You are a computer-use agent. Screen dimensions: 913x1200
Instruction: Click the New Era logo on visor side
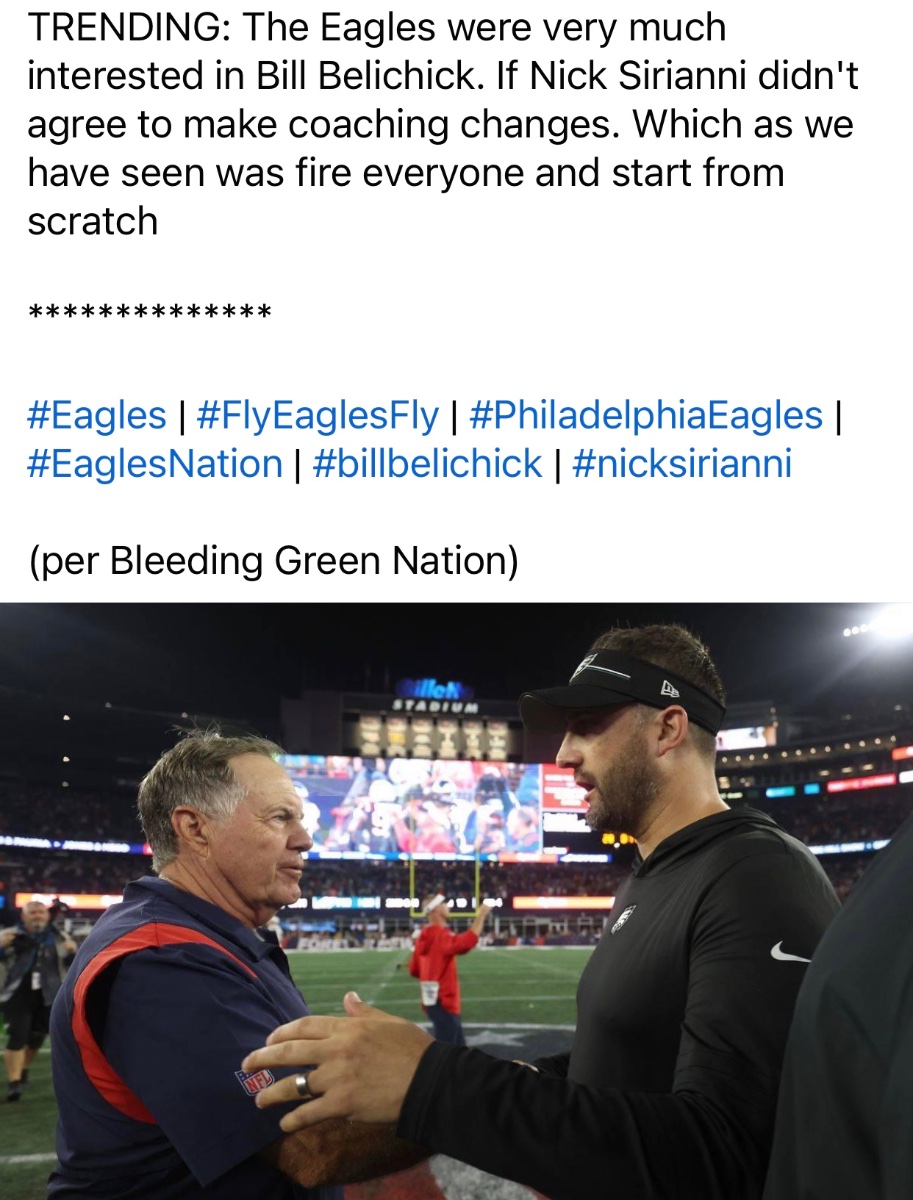point(669,687)
